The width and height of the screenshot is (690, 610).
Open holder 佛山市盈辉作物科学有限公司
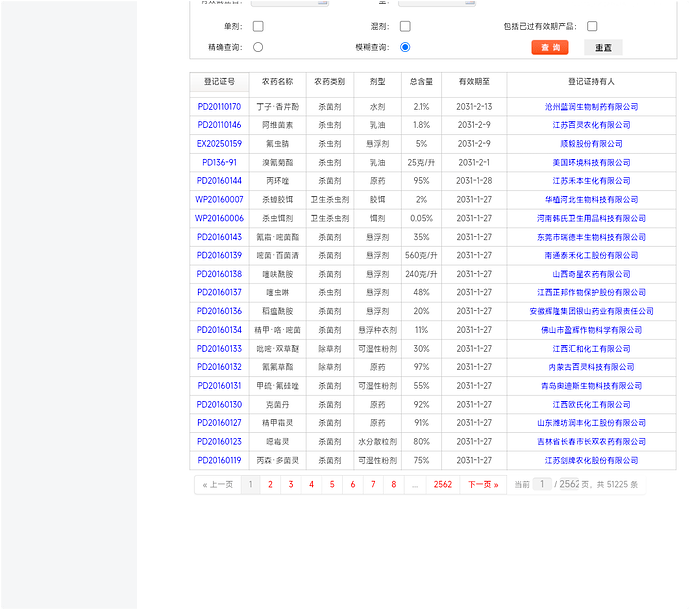coord(591,330)
